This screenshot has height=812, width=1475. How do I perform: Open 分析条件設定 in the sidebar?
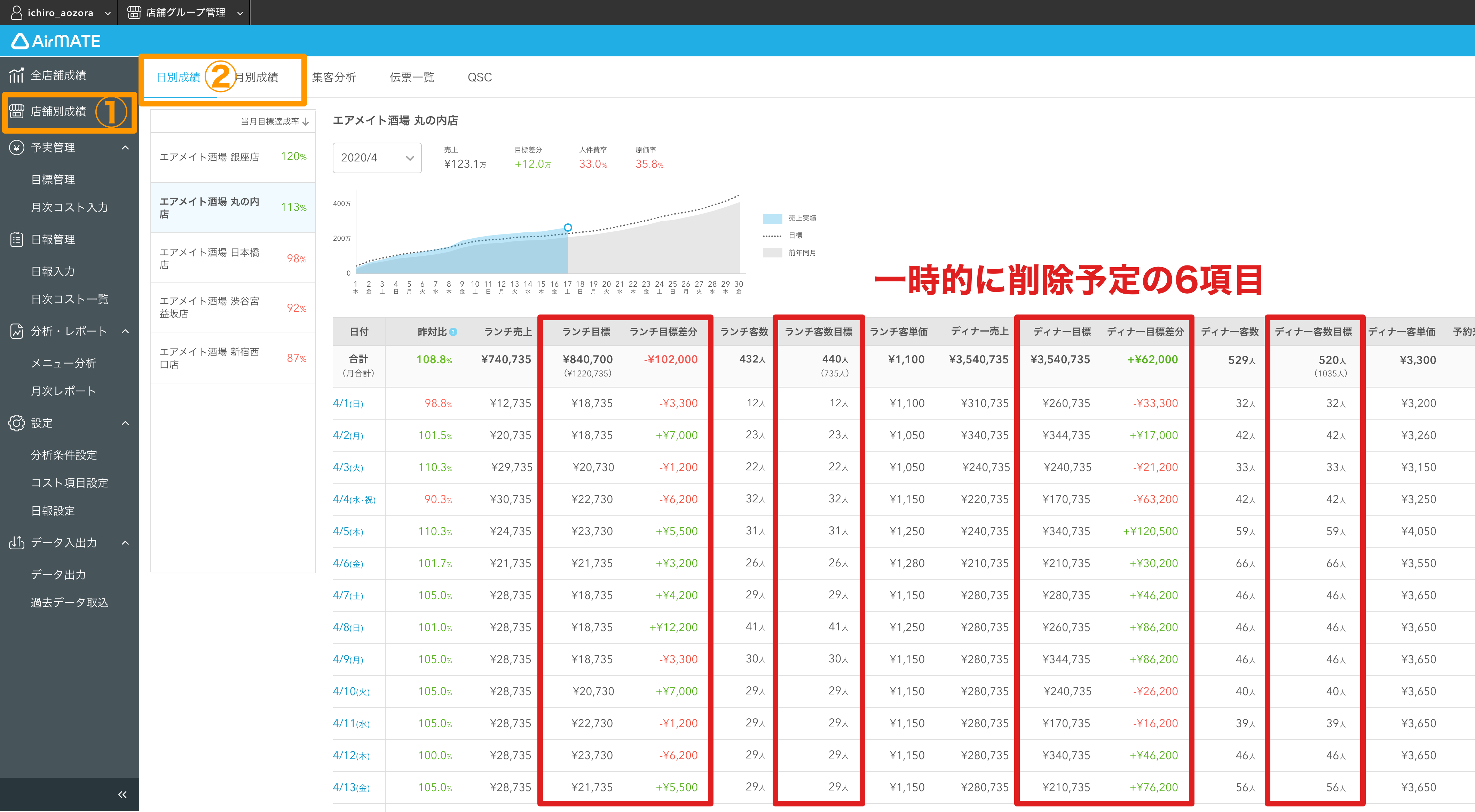(x=64, y=455)
